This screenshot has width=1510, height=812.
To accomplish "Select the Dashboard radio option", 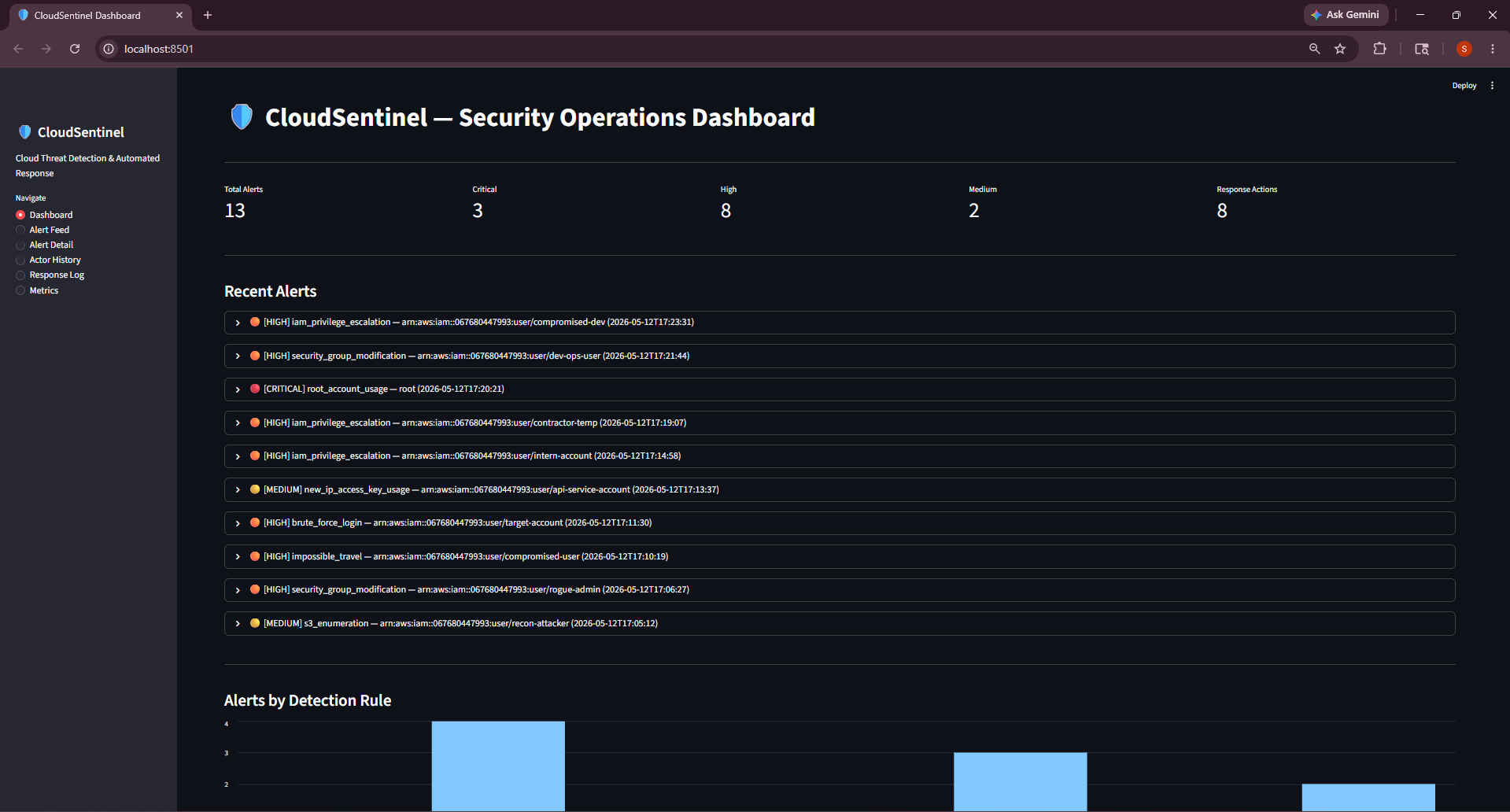I will click(44, 215).
